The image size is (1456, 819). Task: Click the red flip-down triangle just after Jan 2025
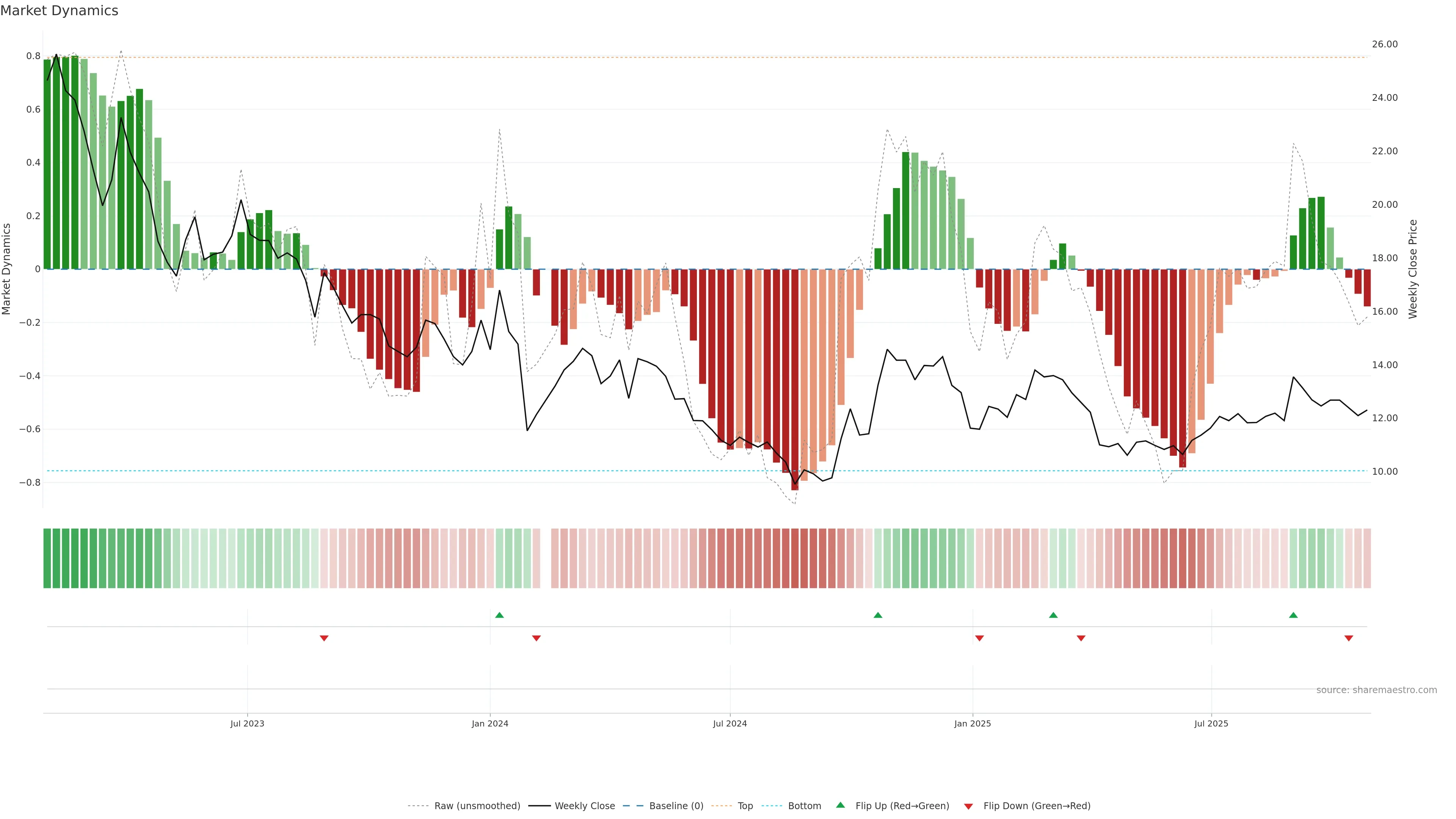click(979, 638)
